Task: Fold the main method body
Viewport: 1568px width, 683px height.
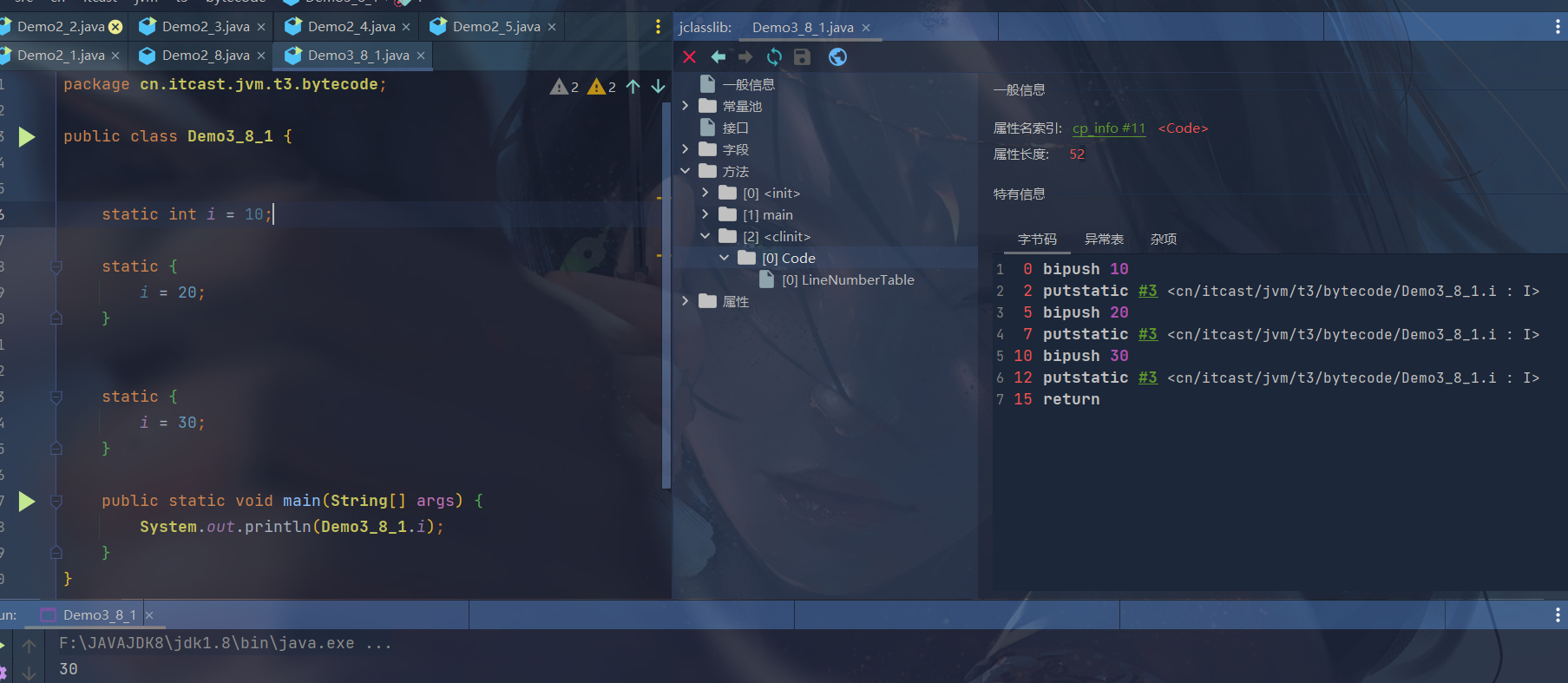Action: (56, 501)
